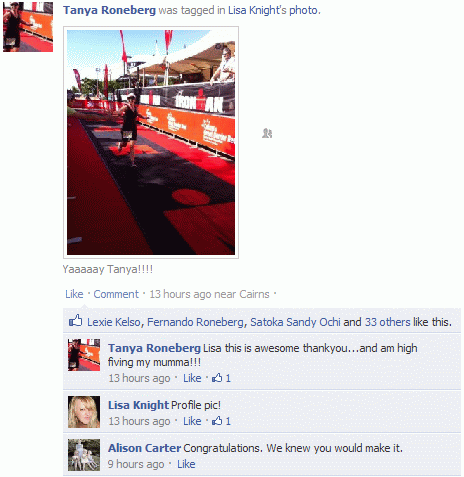Open Alison Carter's name link
The height and width of the screenshot is (477, 464).
[x=144, y=448]
